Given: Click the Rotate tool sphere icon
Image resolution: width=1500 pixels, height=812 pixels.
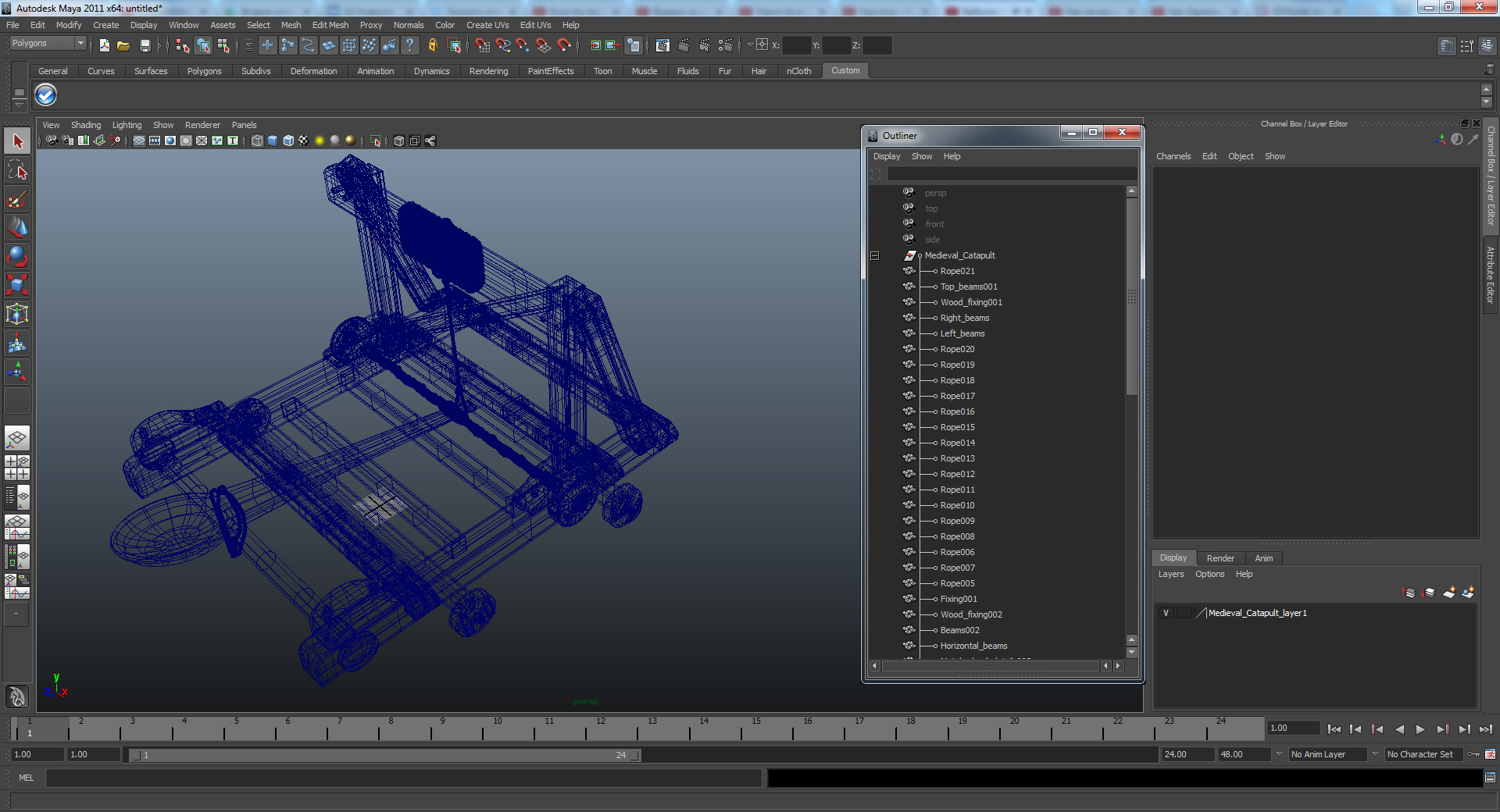Looking at the screenshot, I should (x=17, y=256).
